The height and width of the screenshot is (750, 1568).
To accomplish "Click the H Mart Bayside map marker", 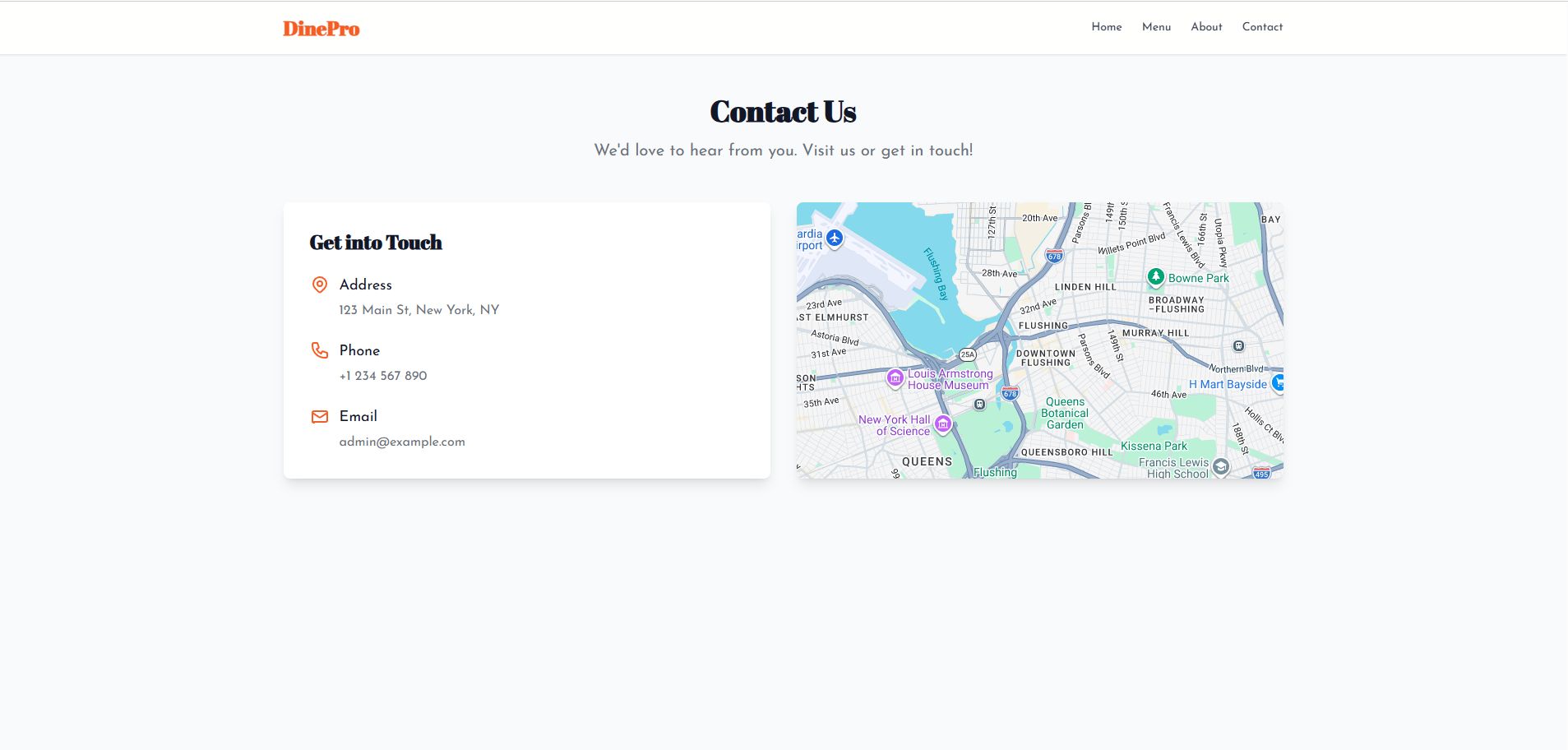I will pyautogui.click(x=1277, y=383).
